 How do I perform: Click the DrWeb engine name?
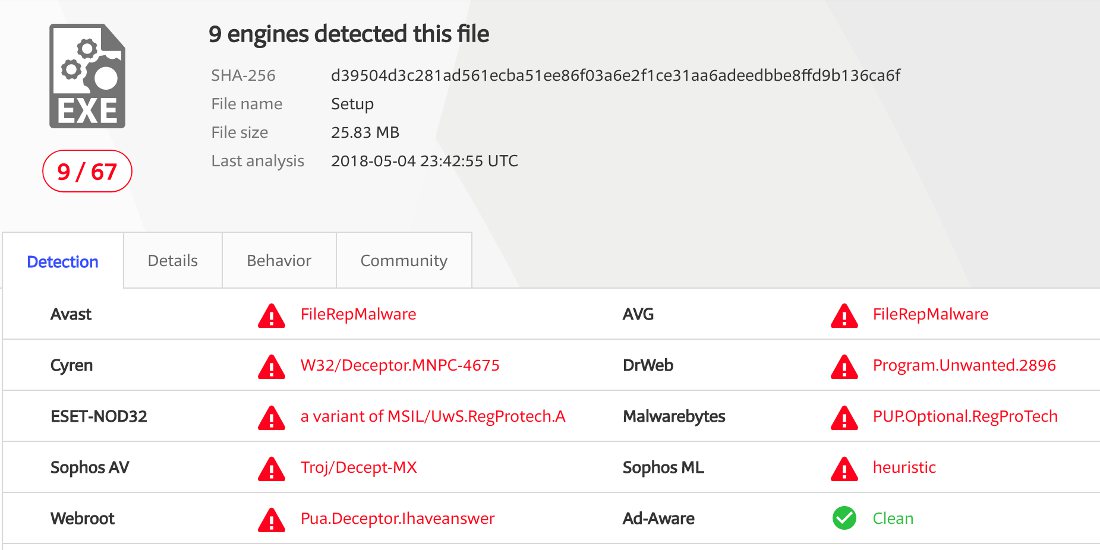(x=648, y=365)
